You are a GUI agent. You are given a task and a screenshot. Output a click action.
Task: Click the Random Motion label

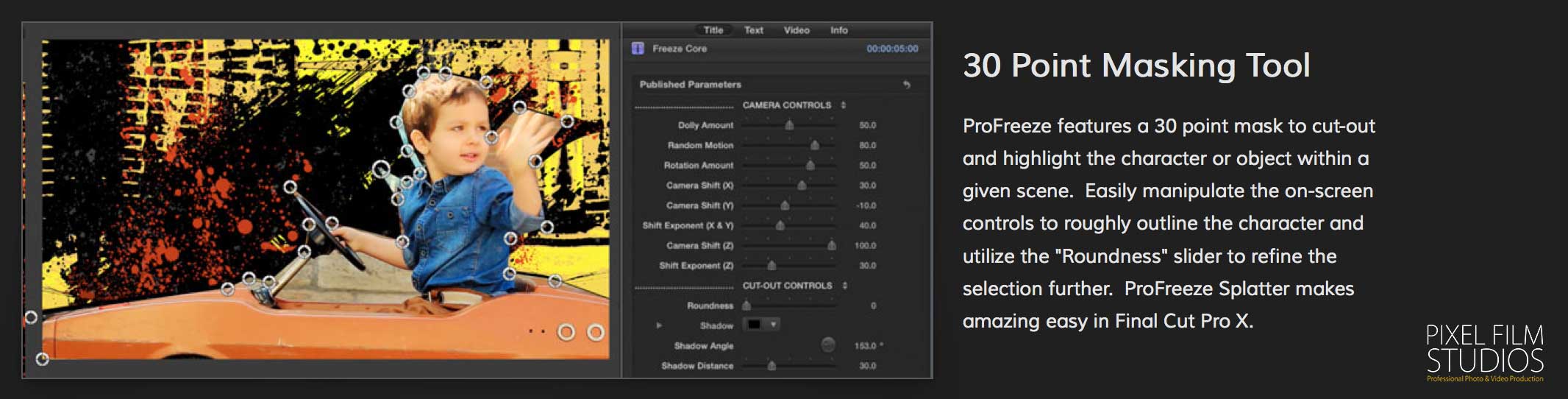click(700, 146)
